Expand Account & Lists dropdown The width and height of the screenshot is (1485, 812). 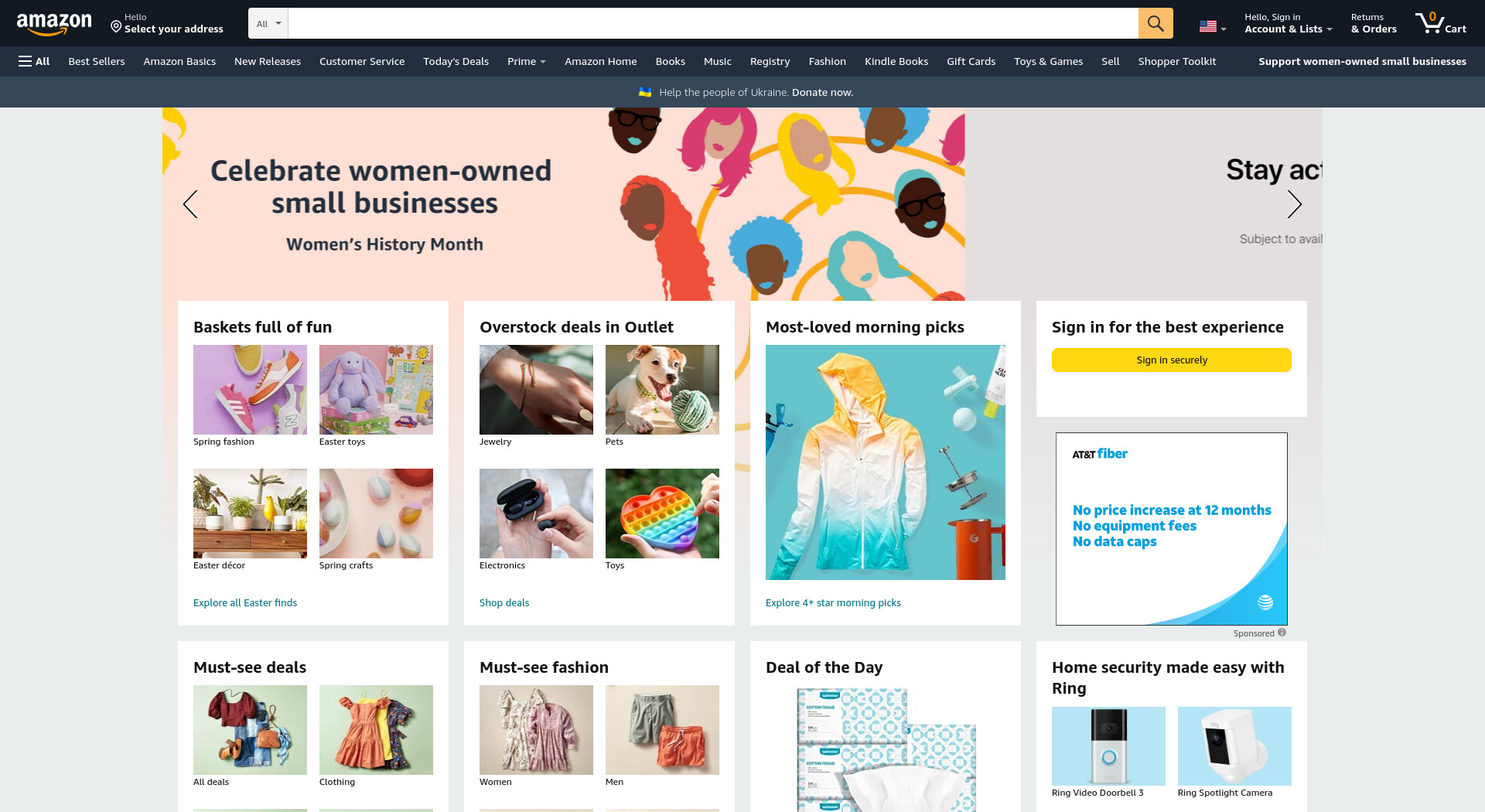click(x=1288, y=23)
